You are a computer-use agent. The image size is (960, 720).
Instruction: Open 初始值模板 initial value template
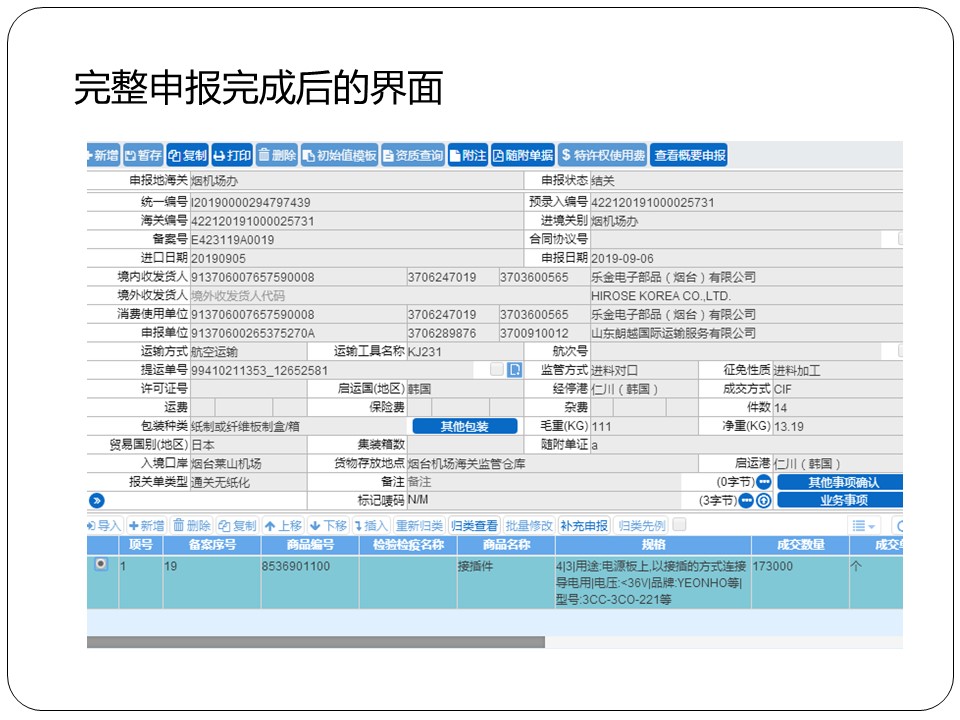point(339,155)
